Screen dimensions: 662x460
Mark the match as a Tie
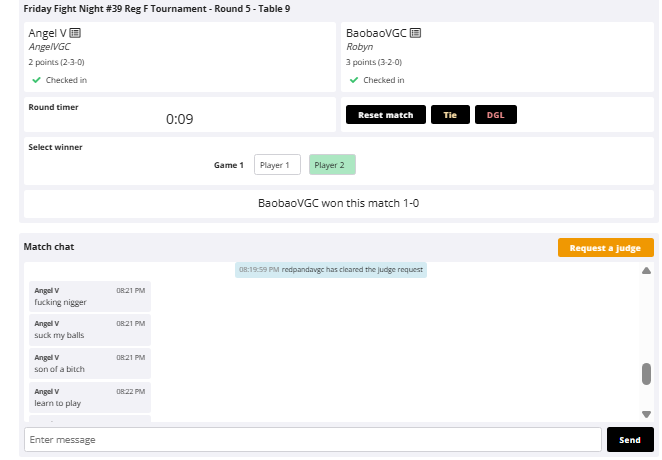pos(450,115)
